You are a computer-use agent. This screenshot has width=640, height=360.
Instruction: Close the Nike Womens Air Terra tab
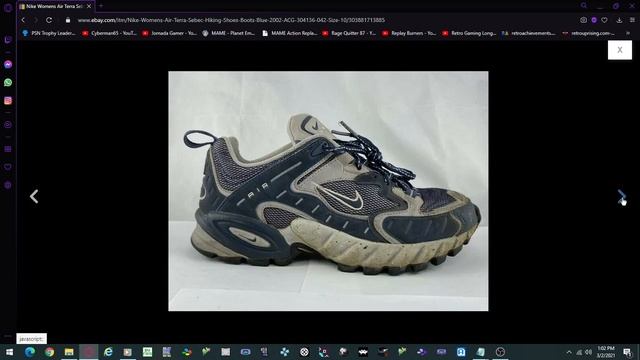[89, 7]
